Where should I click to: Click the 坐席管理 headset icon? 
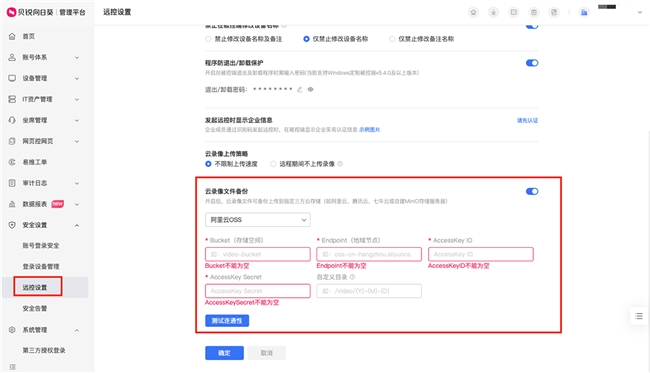[12, 120]
